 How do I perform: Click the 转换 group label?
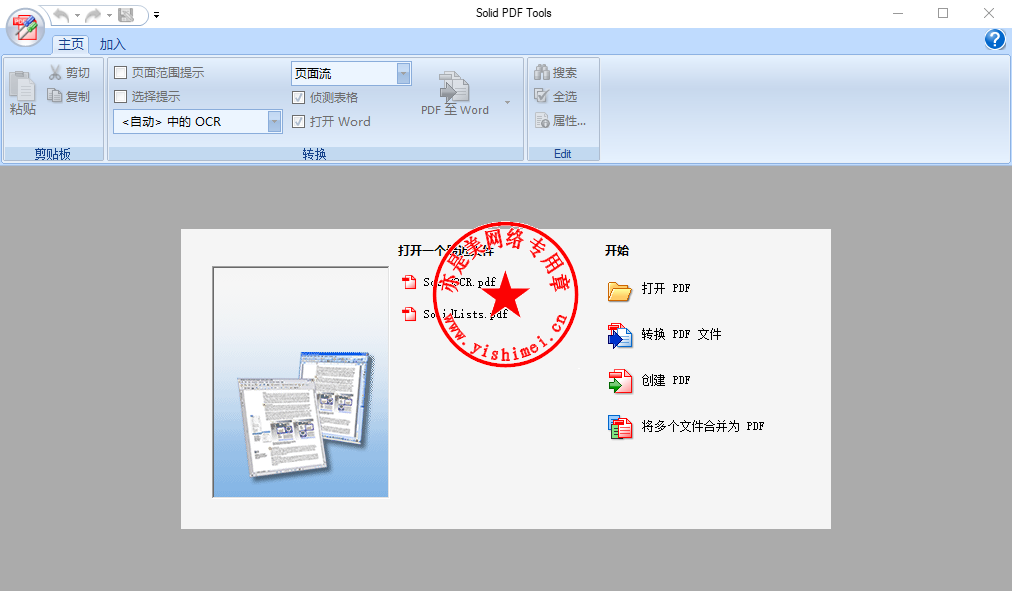tap(314, 154)
